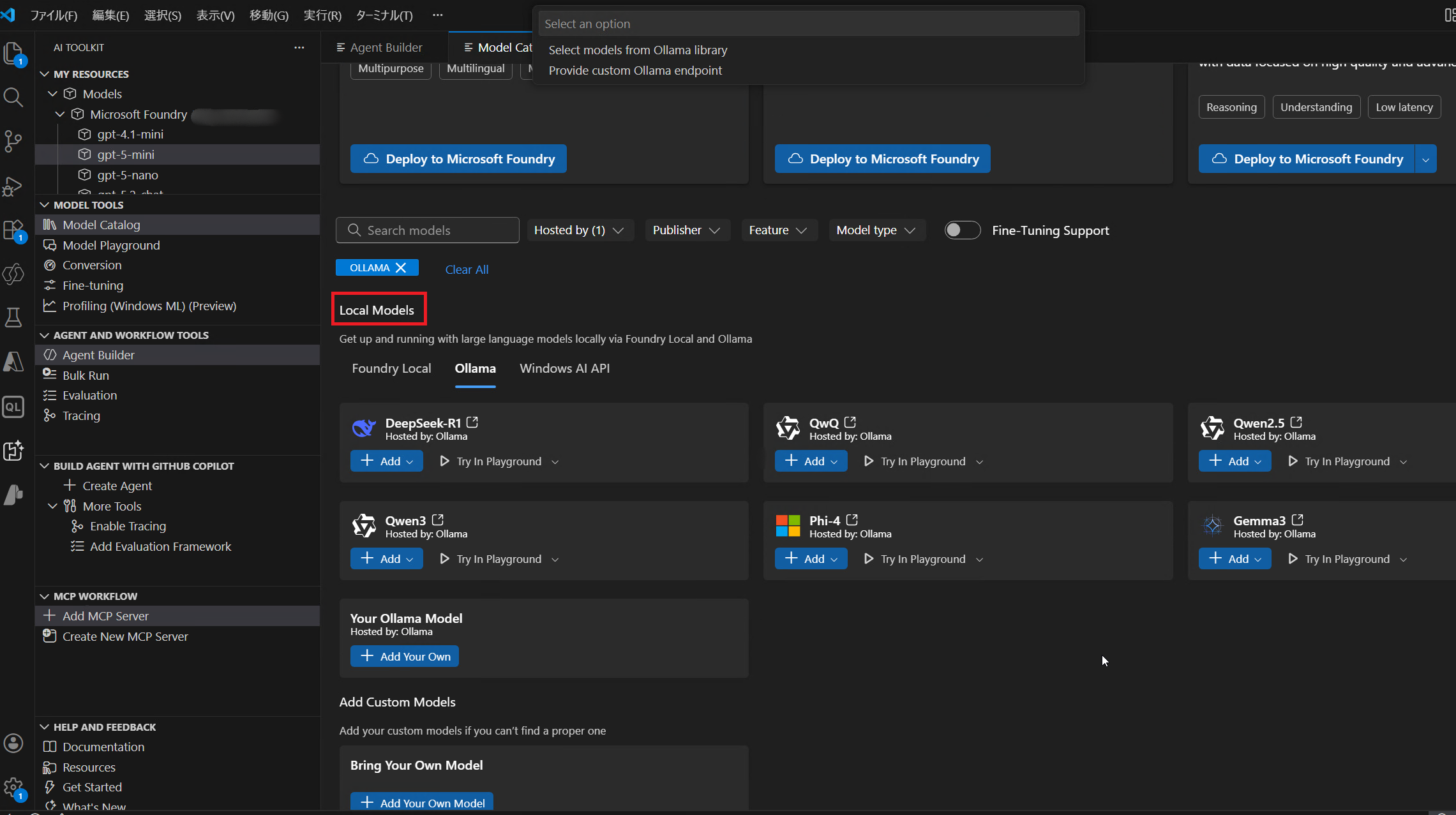
Task: Open Add dropdown for Phi-4
Action: (834, 560)
